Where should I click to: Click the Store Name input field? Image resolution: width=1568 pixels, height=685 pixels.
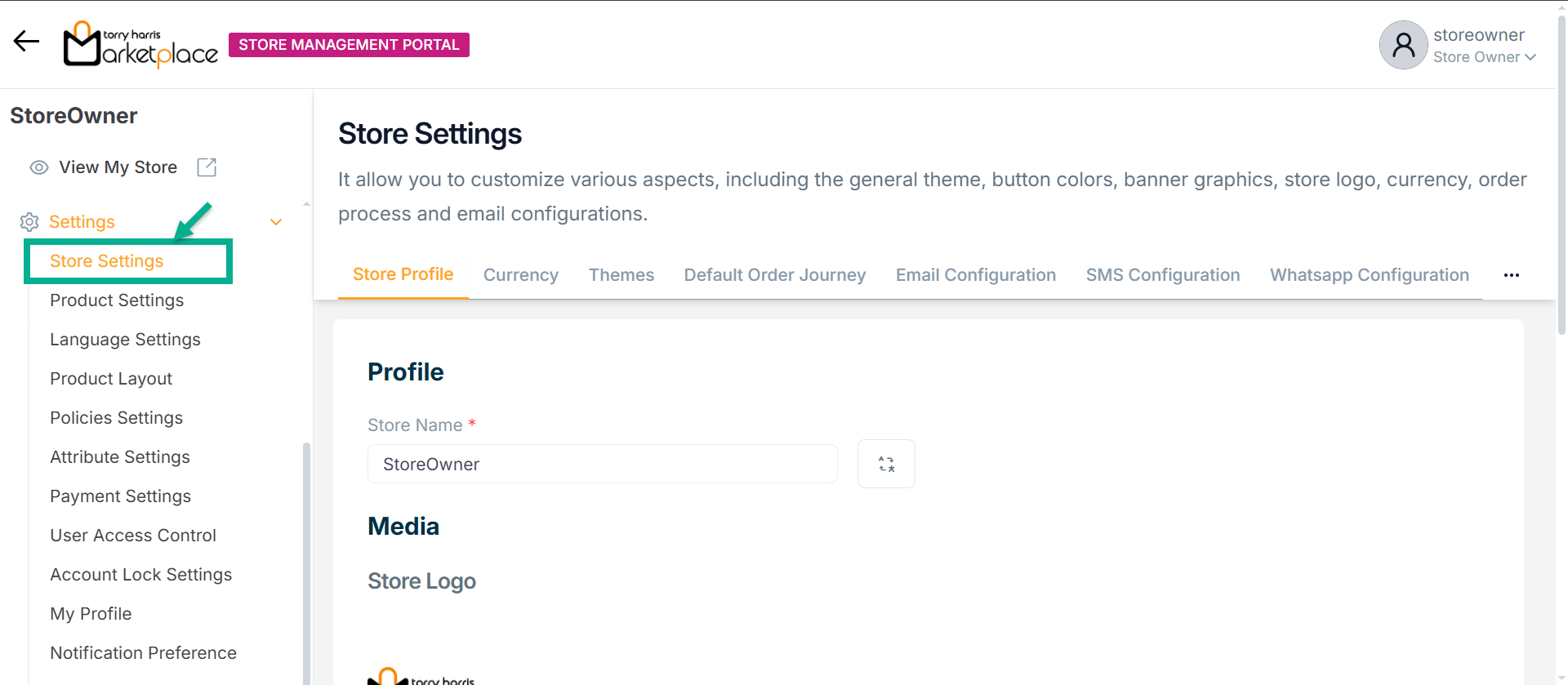[602, 464]
